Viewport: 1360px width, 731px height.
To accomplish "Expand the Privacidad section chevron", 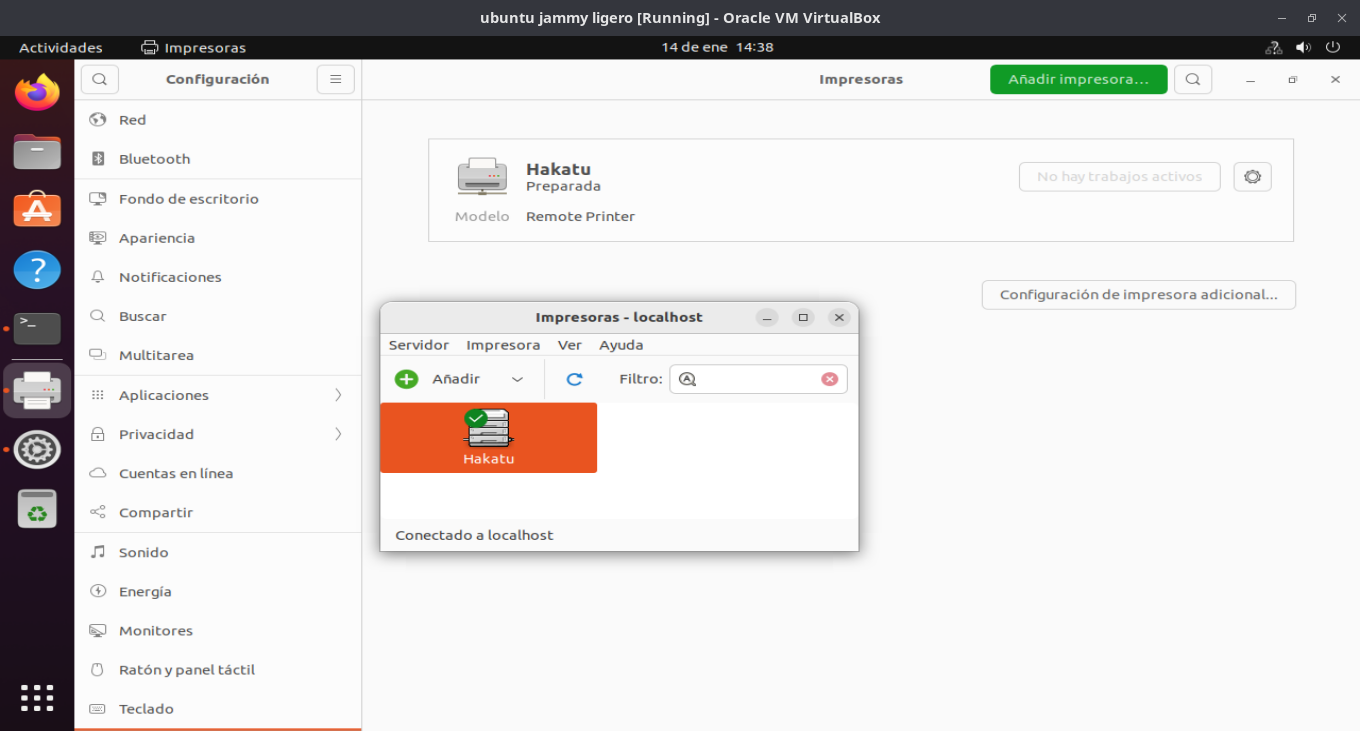I will click(338, 434).
